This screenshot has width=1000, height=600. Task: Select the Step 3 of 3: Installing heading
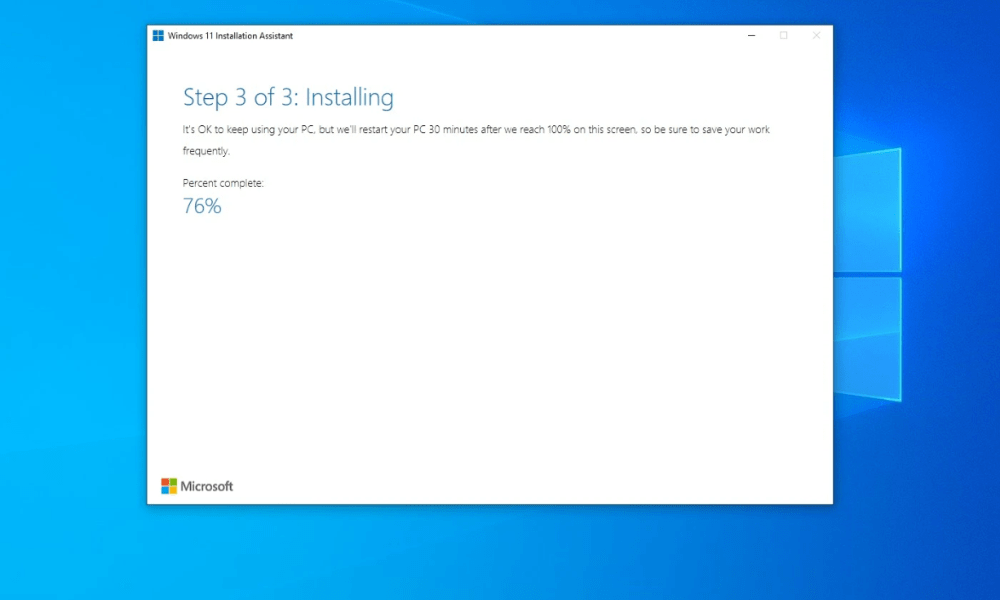tap(288, 97)
